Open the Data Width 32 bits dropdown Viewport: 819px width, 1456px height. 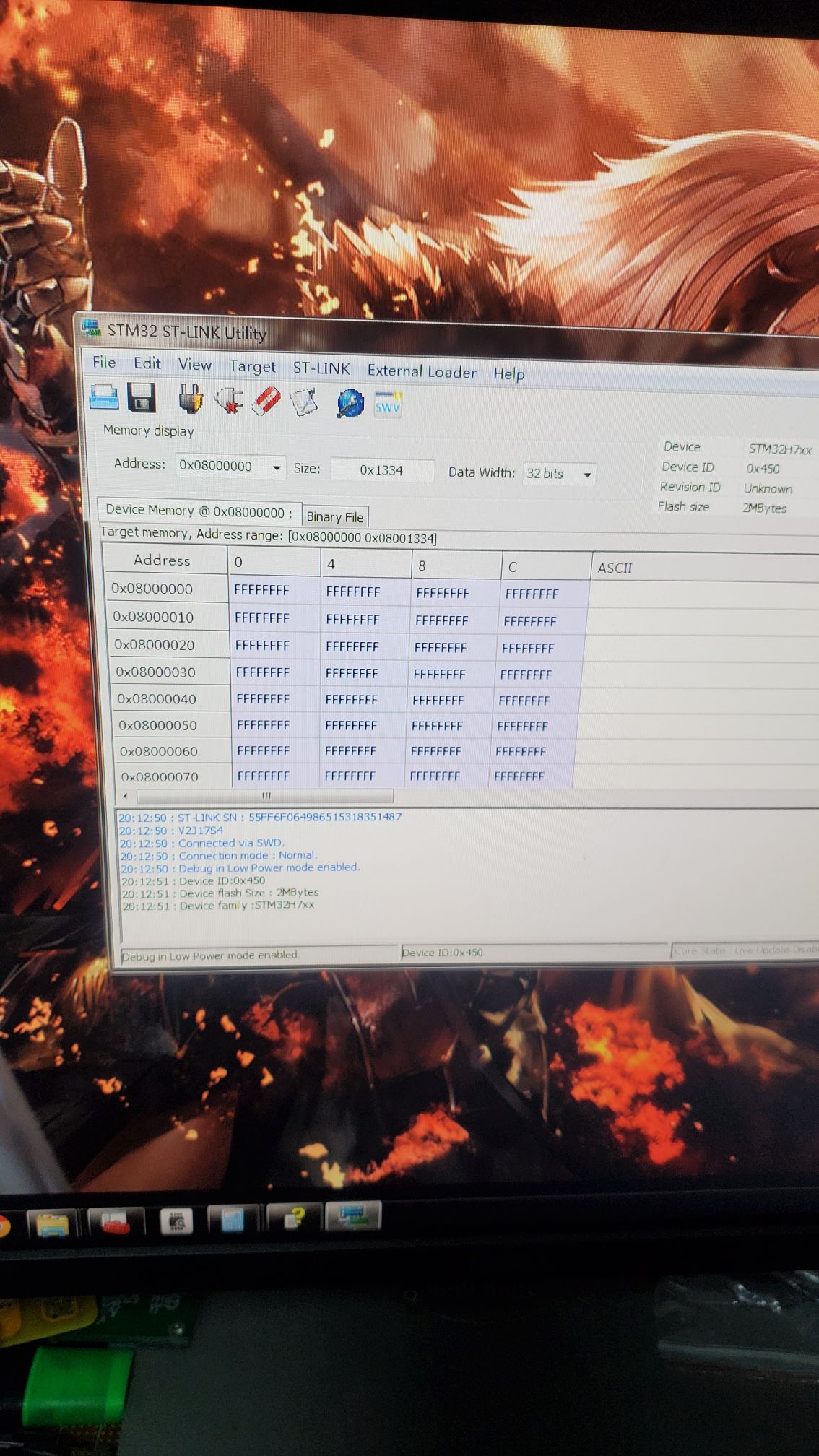tap(586, 474)
